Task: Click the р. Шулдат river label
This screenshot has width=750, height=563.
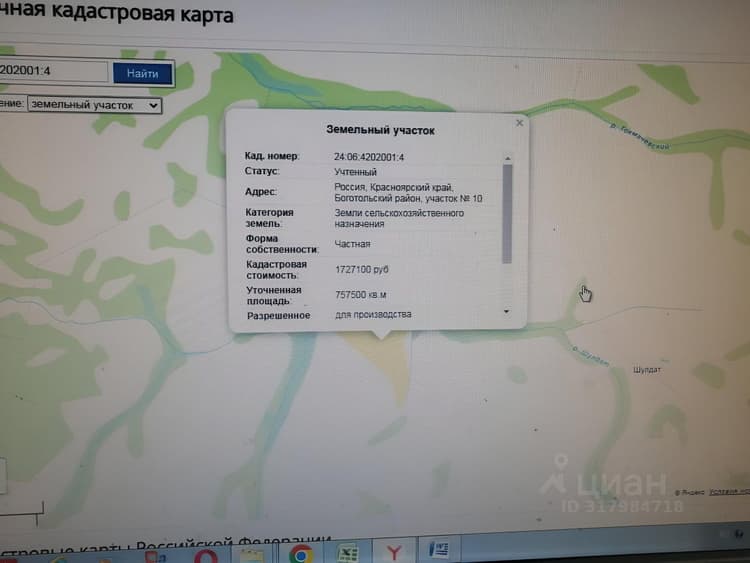Action: pos(591,356)
